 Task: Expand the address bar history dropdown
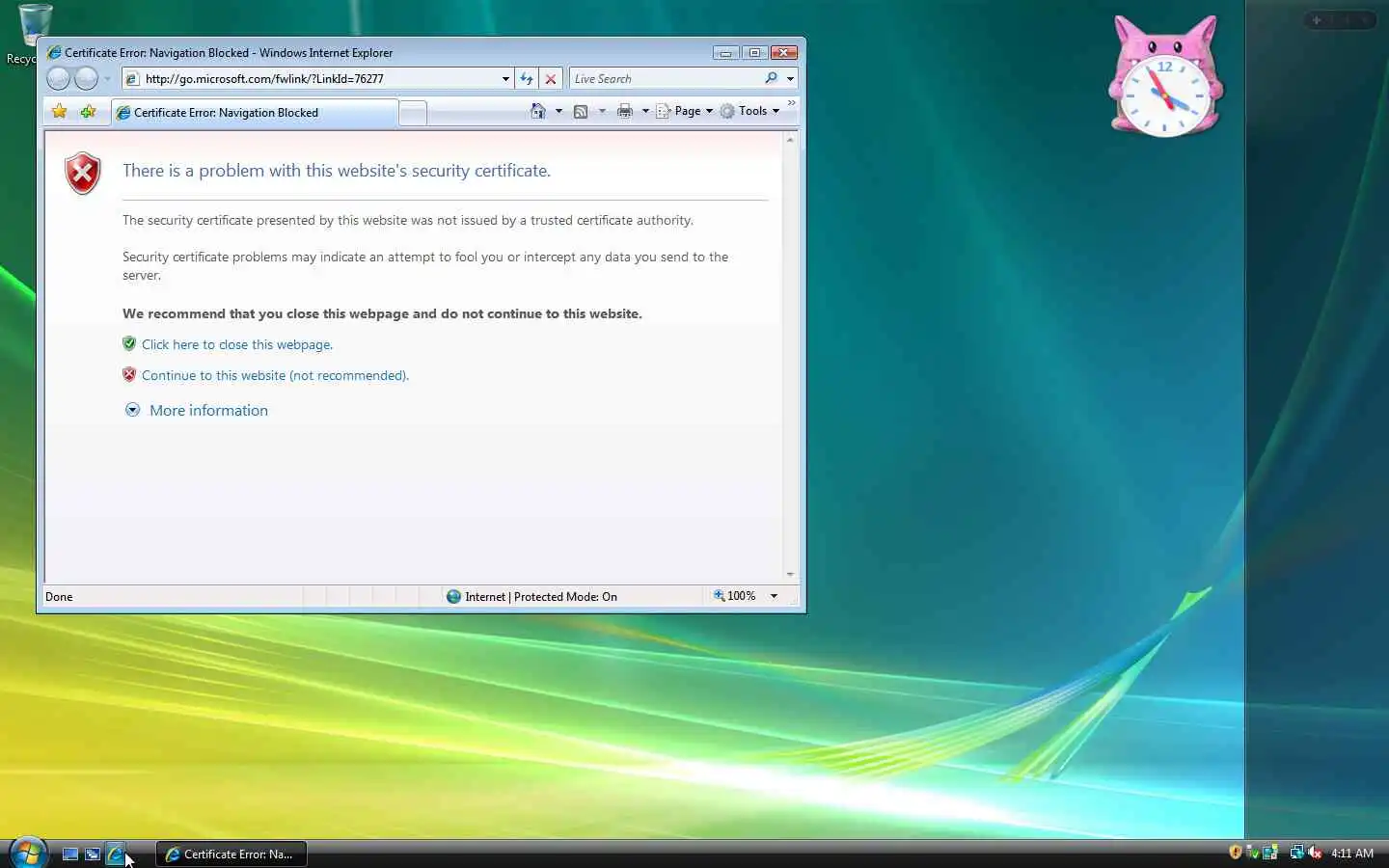pos(505,79)
